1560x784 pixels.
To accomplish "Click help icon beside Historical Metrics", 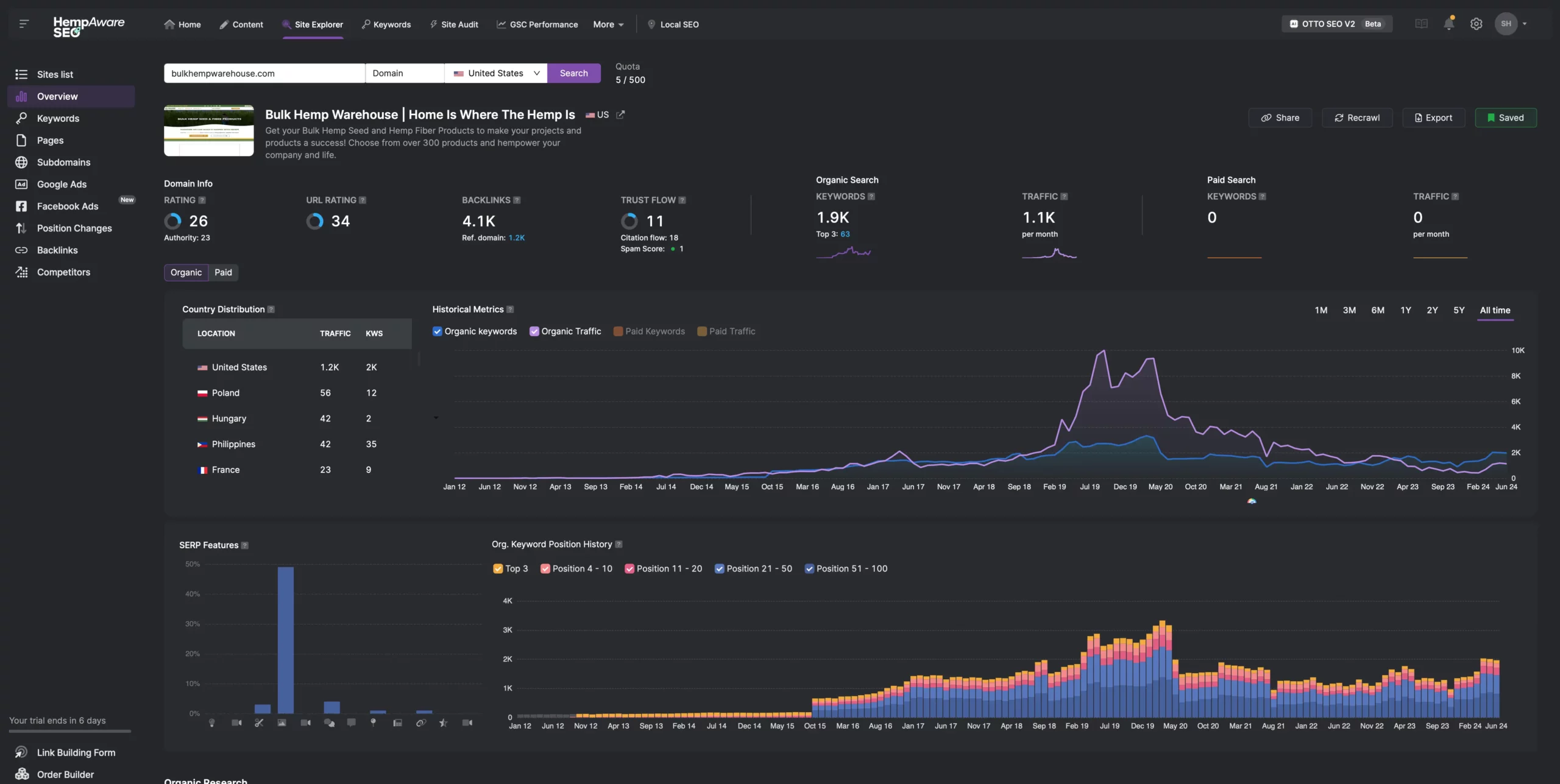I will pos(510,309).
